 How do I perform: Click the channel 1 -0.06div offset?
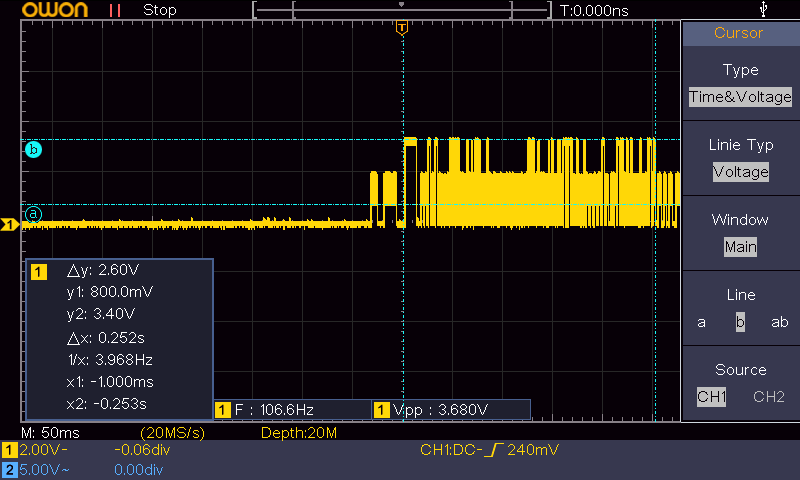pos(142,450)
